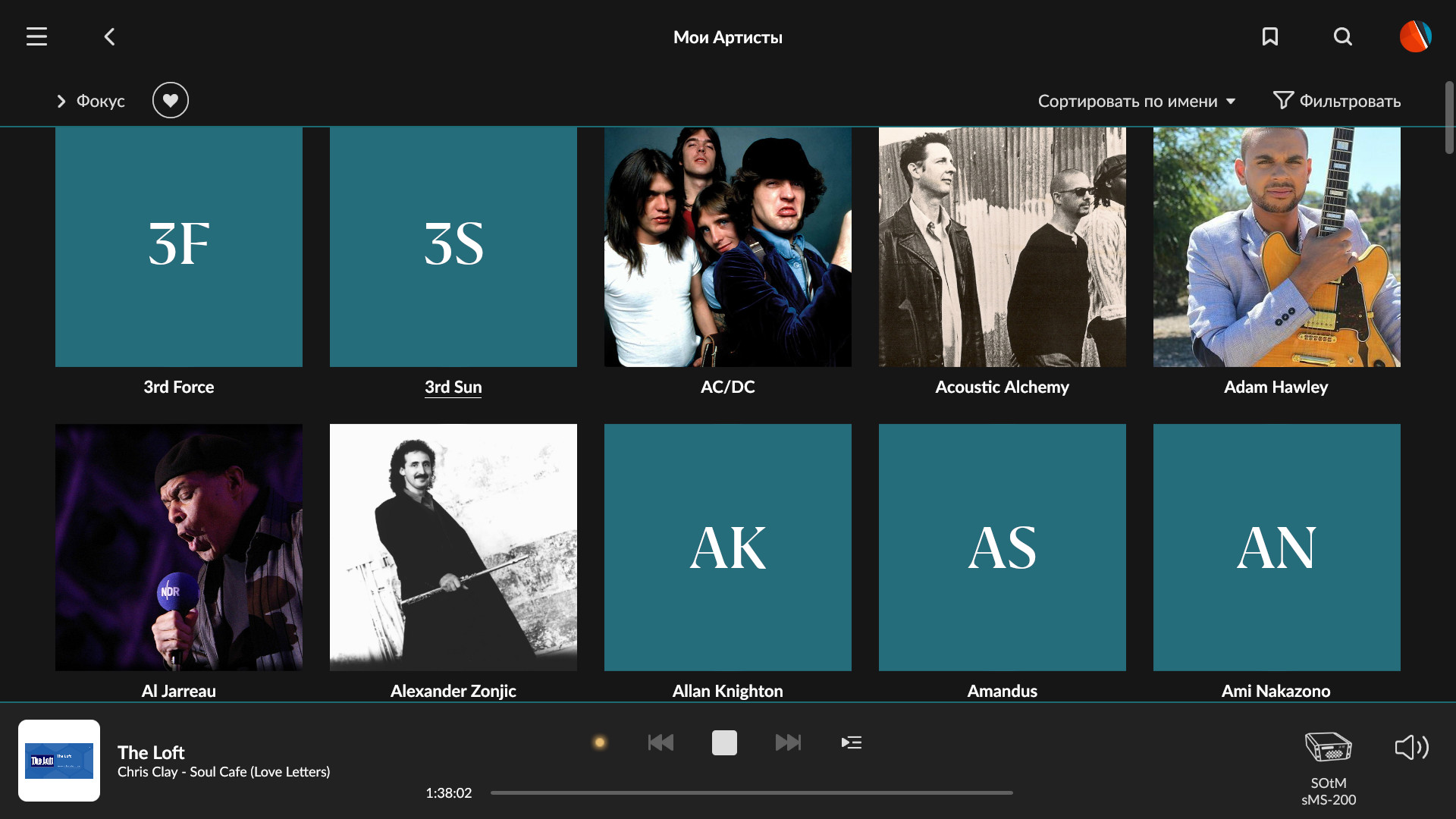Open the hamburger navigation menu
Screen dimensions: 1456x819
tap(36, 36)
